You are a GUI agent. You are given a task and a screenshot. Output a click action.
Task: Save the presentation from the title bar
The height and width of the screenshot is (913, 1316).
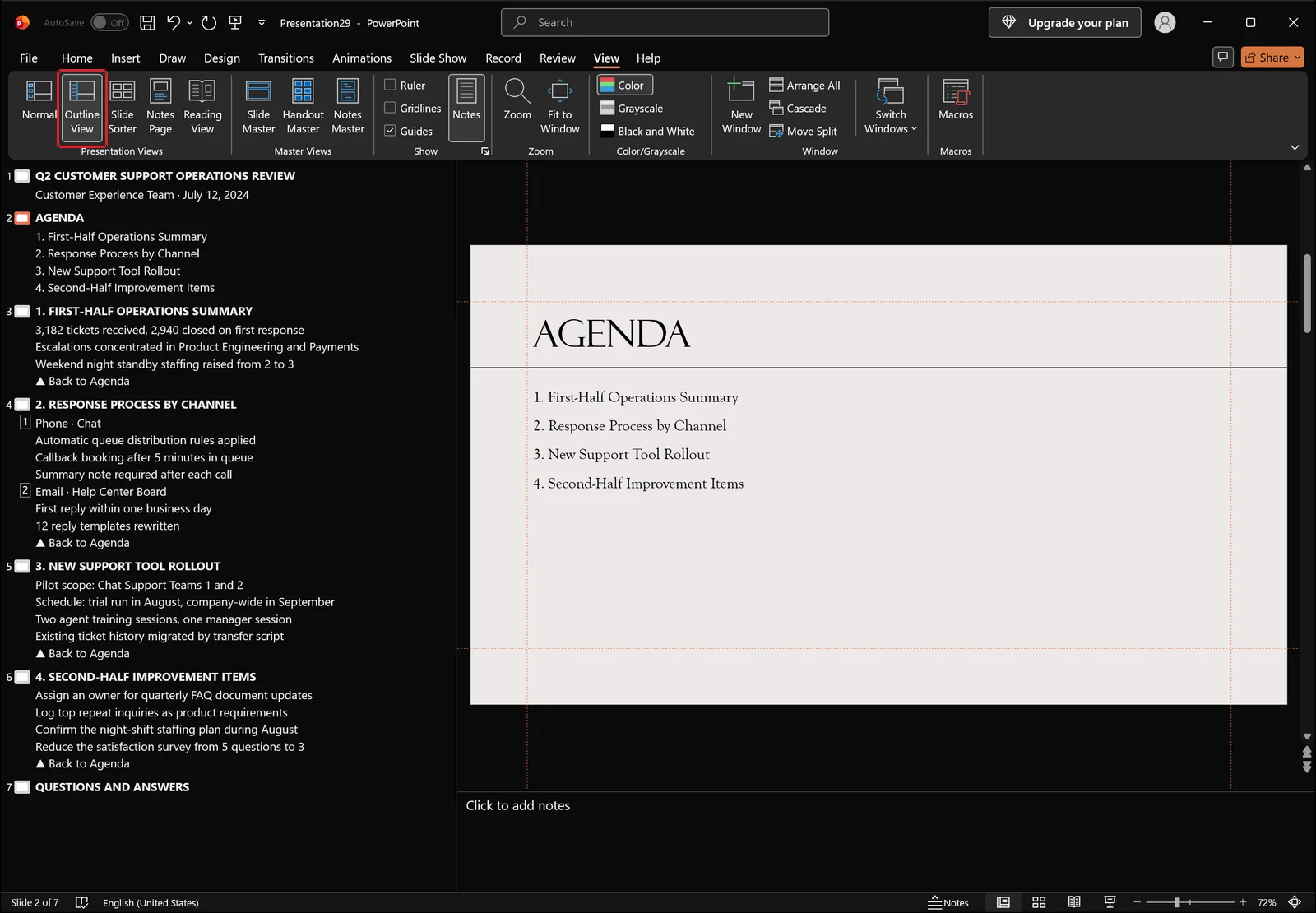point(147,22)
